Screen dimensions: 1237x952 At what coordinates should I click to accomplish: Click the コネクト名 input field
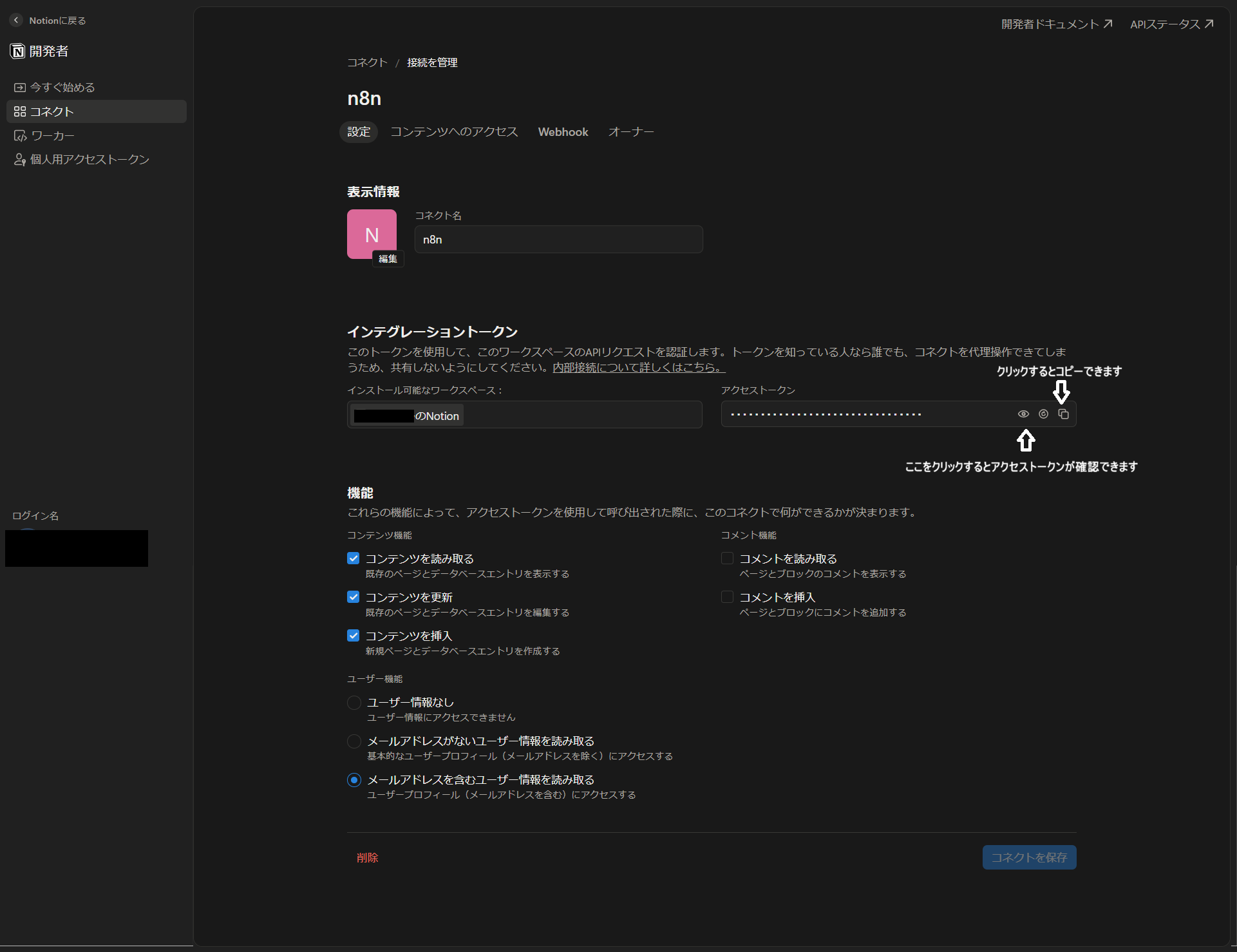coord(558,240)
